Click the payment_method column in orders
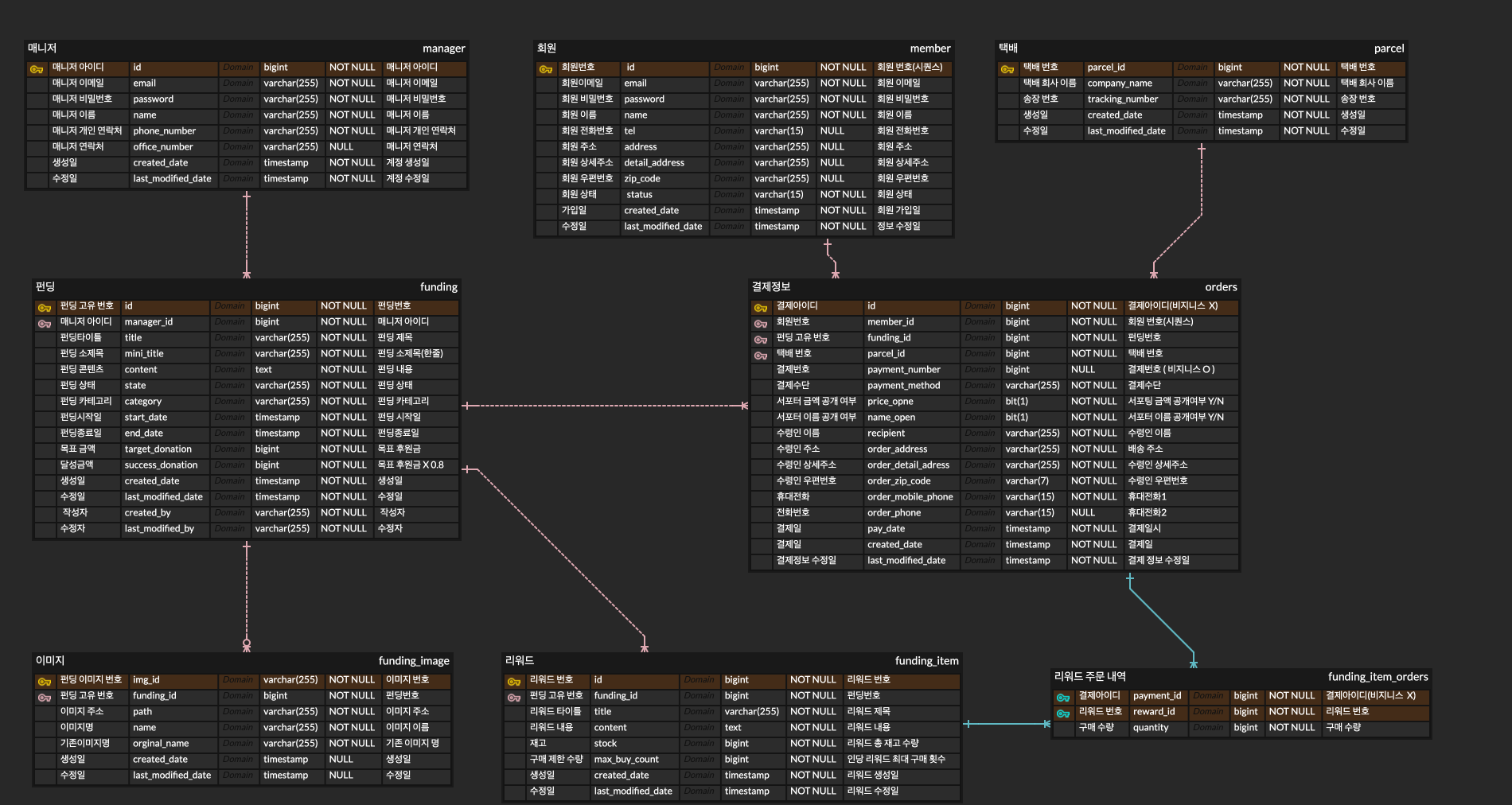The image size is (1512, 805). [x=903, y=386]
